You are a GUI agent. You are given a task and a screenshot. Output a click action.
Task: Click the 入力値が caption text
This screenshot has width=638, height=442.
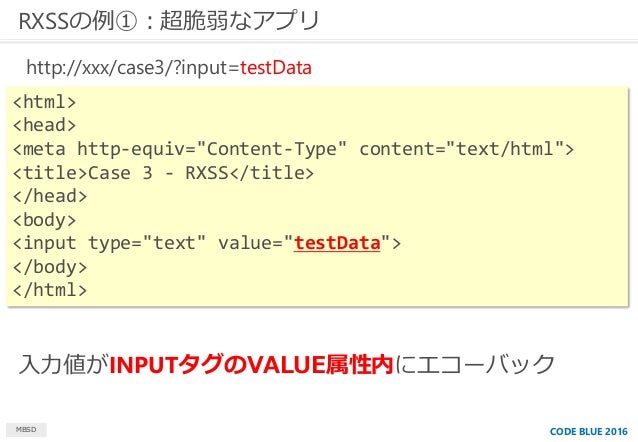63,364
